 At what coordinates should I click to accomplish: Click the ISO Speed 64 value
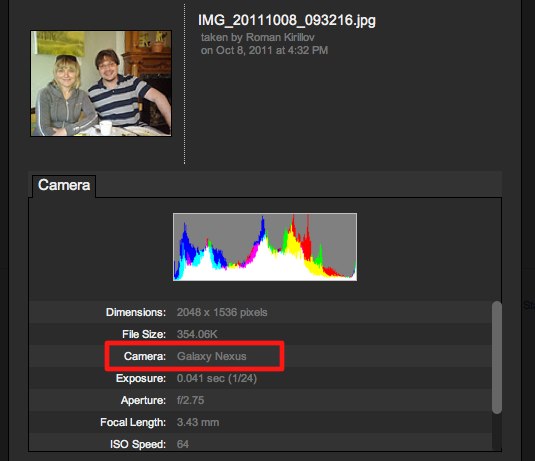coord(183,444)
